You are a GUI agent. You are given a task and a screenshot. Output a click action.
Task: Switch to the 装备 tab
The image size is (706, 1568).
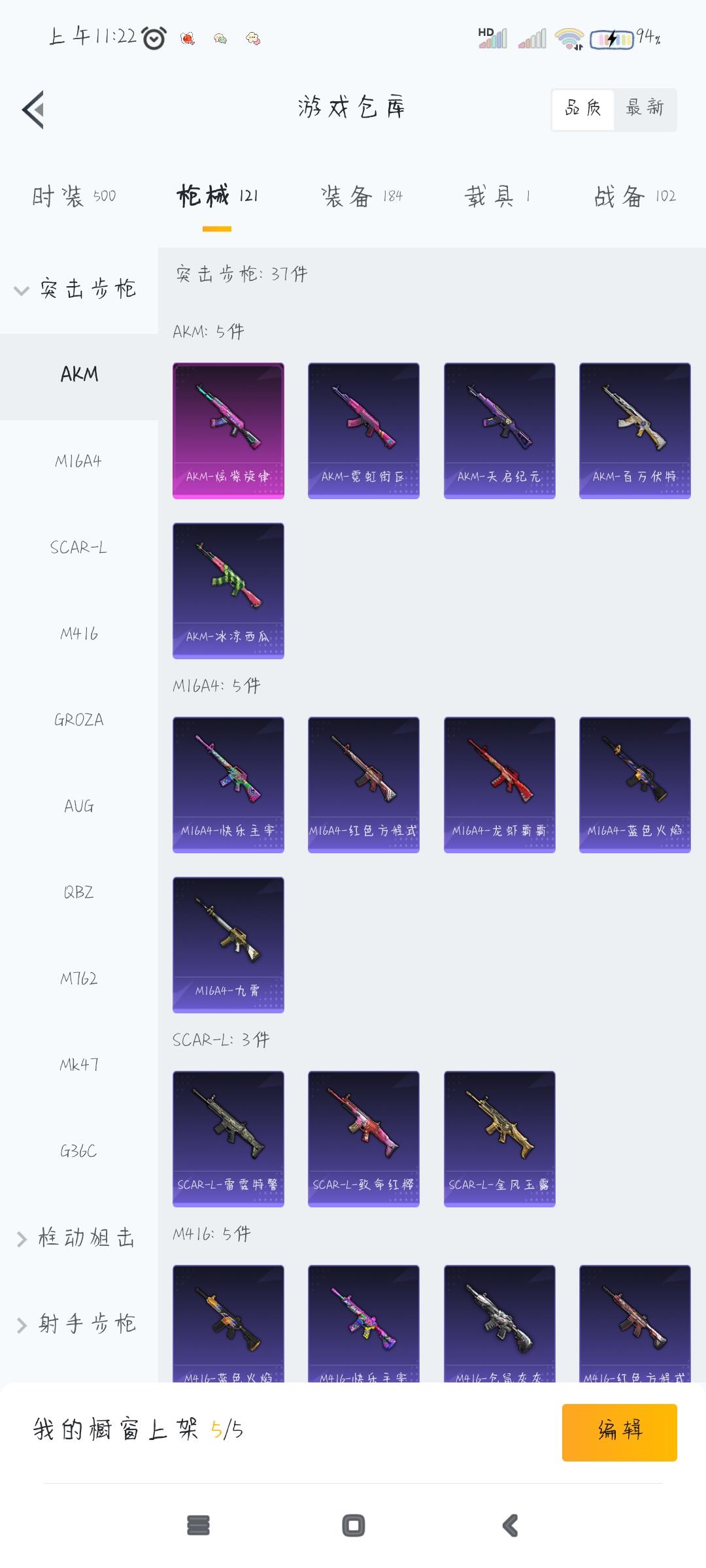tap(361, 196)
